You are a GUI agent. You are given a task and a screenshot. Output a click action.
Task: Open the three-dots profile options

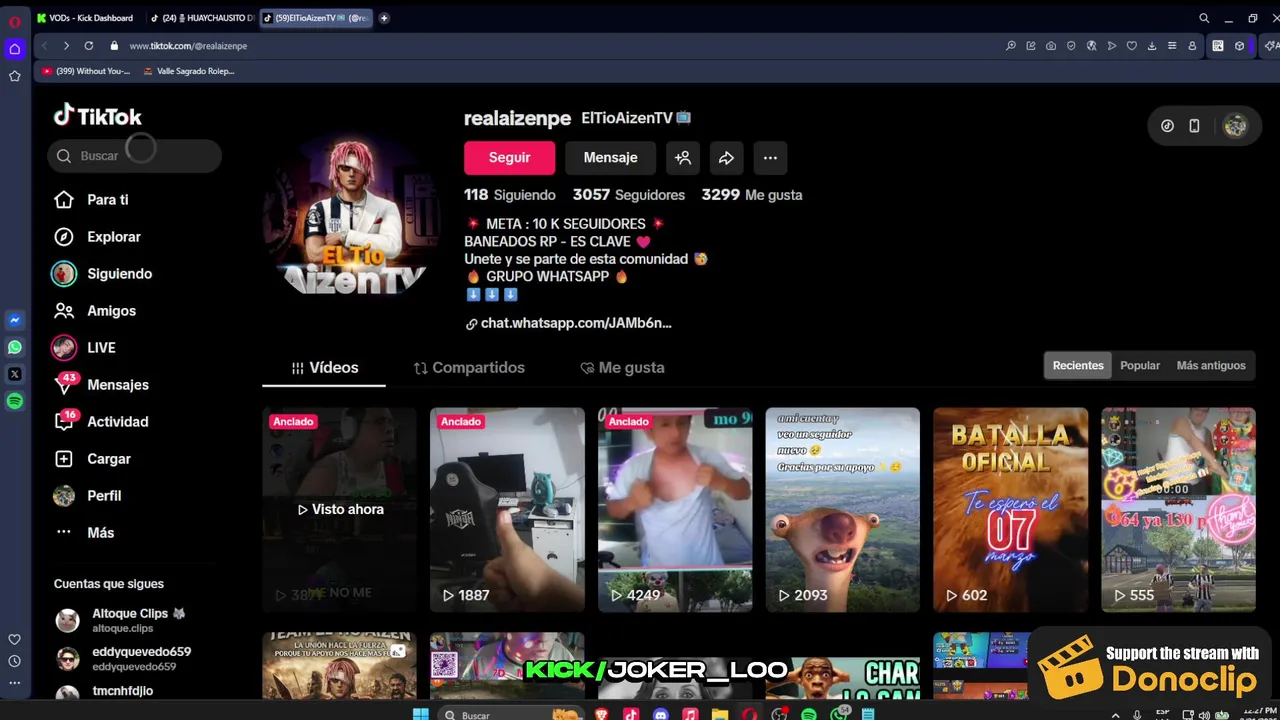tap(770, 158)
